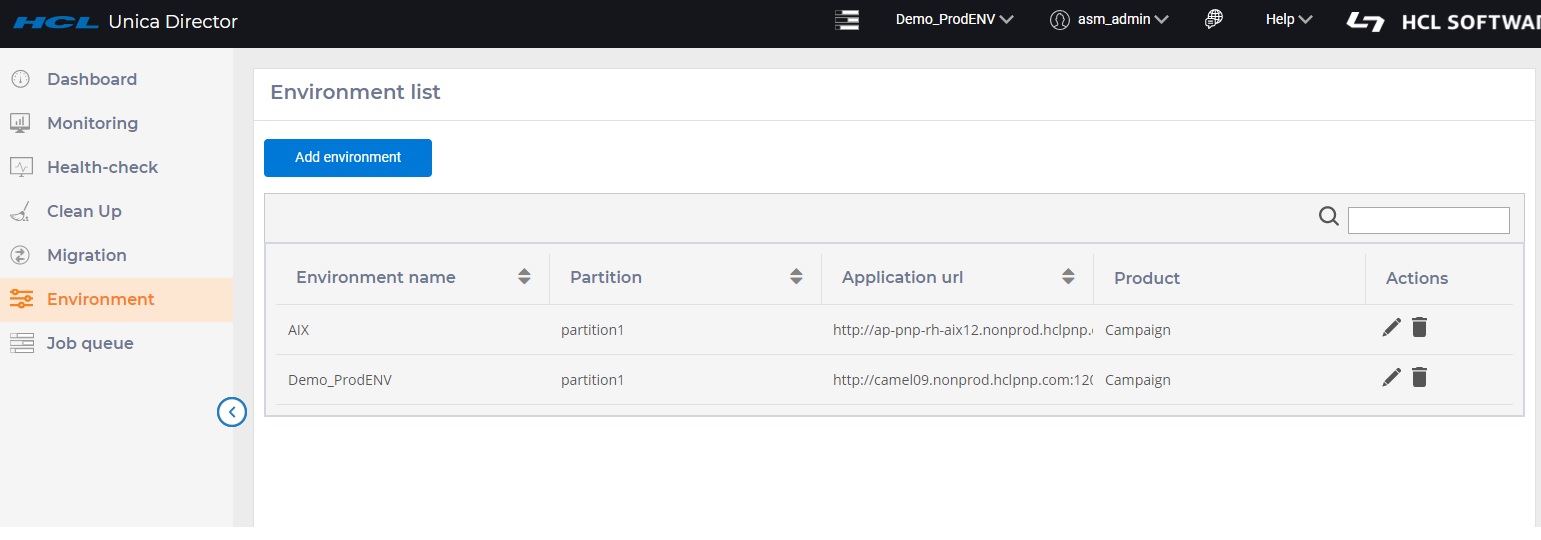Open the Demo_ProdENV environment dropdown

(x=954, y=19)
